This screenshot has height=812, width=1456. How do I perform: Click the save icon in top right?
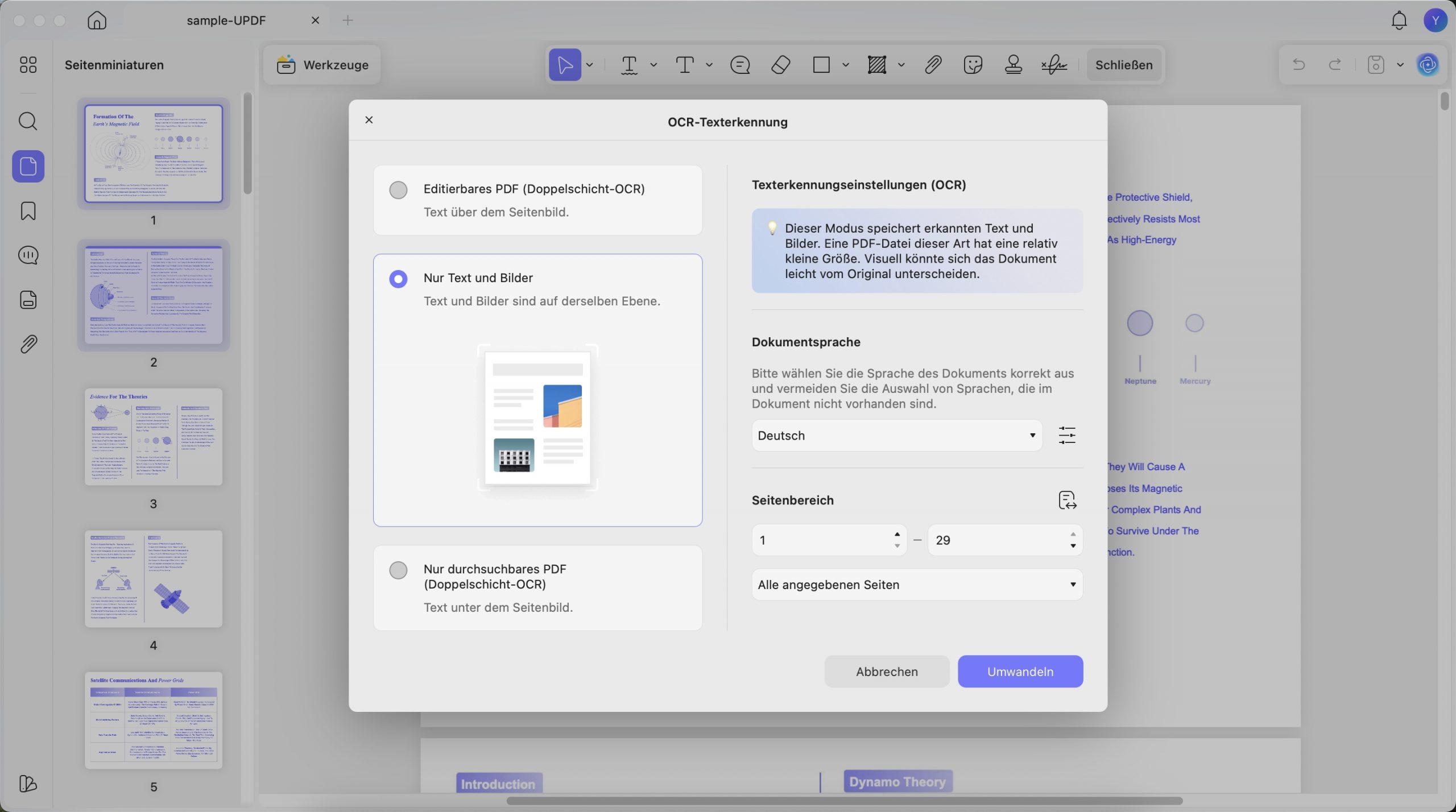tap(1375, 65)
